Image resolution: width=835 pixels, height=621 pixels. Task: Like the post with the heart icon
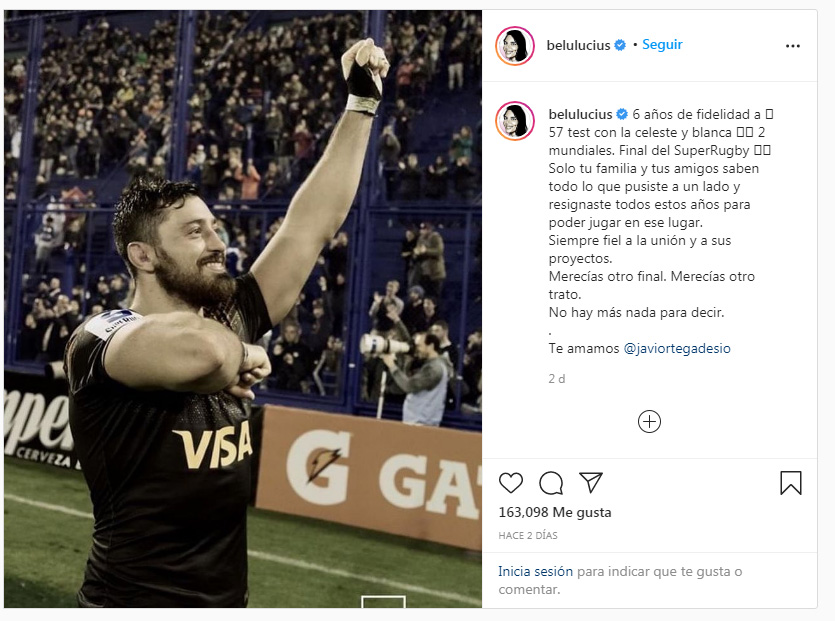coord(511,483)
